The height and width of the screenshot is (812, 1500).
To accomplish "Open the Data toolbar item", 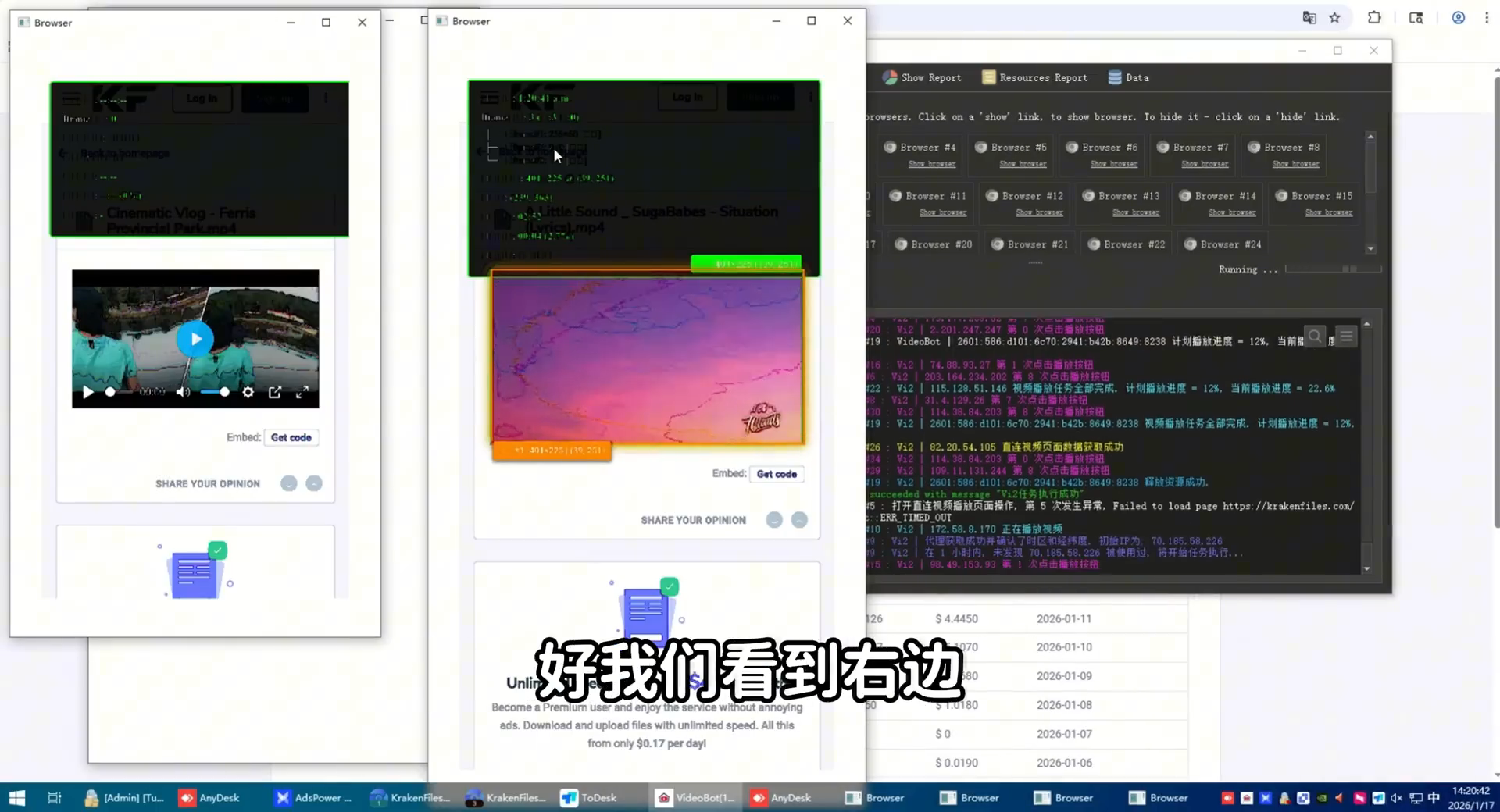I will [1128, 77].
